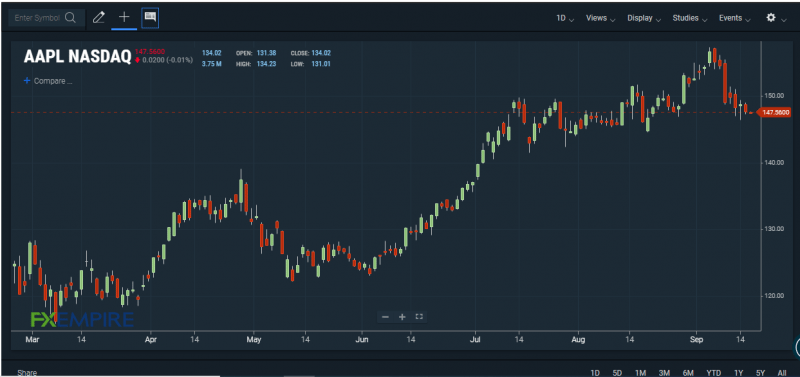Switch range to 6M
The height and width of the screenshot is (377, 800).
point(688,372)
